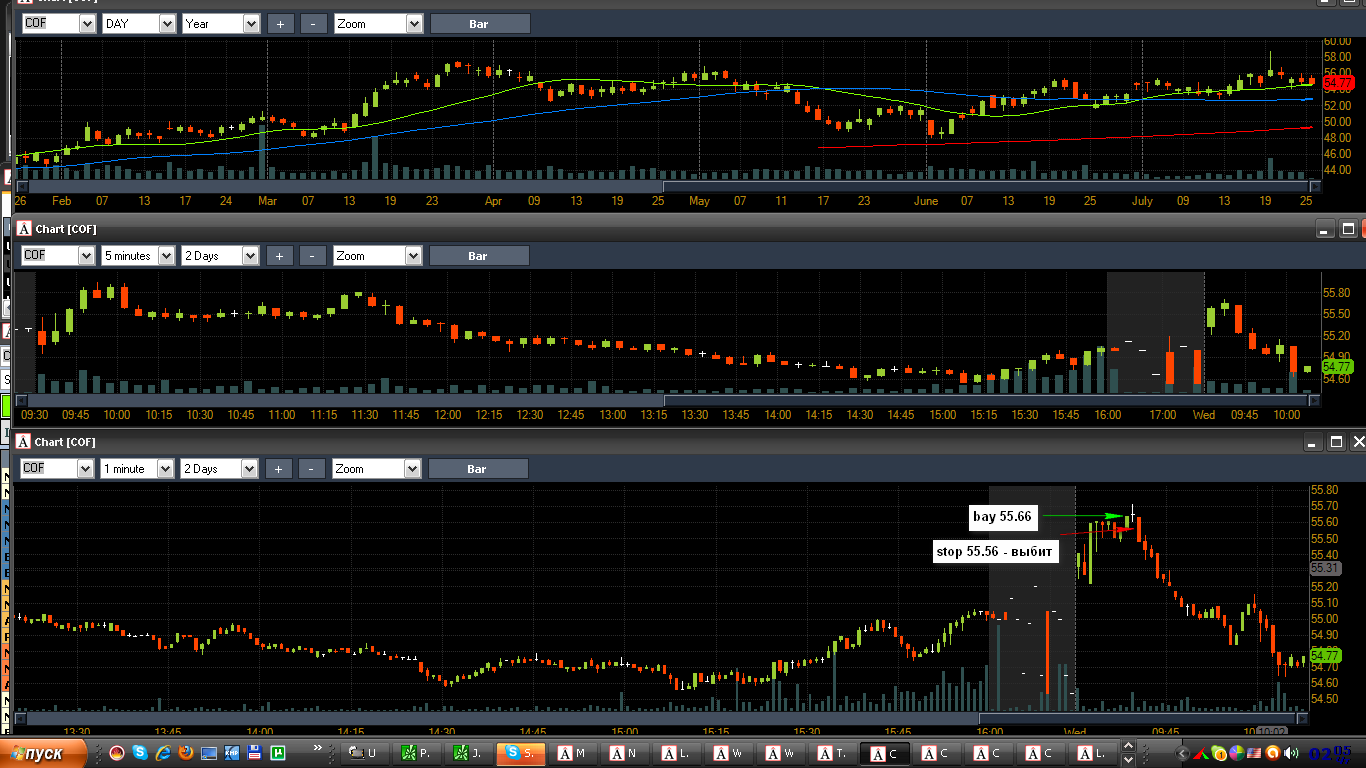Launch Firefox from quick launch
The height and width of the screenshot is (768, 1366).
(186, 753)
